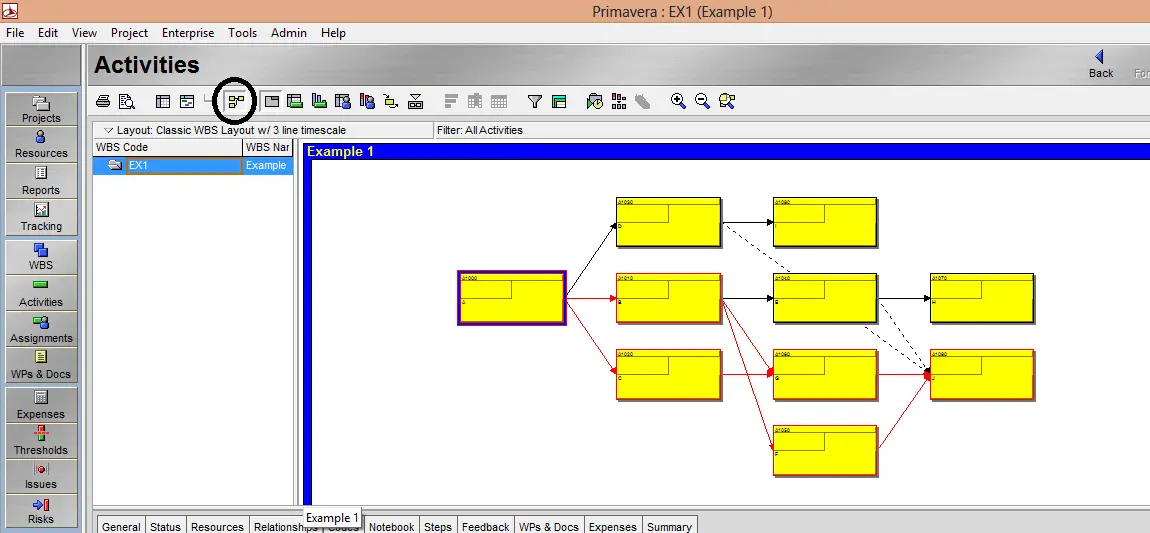Open the Enterprise menu
1150x533 pixels.
click(x=188, y=33)
